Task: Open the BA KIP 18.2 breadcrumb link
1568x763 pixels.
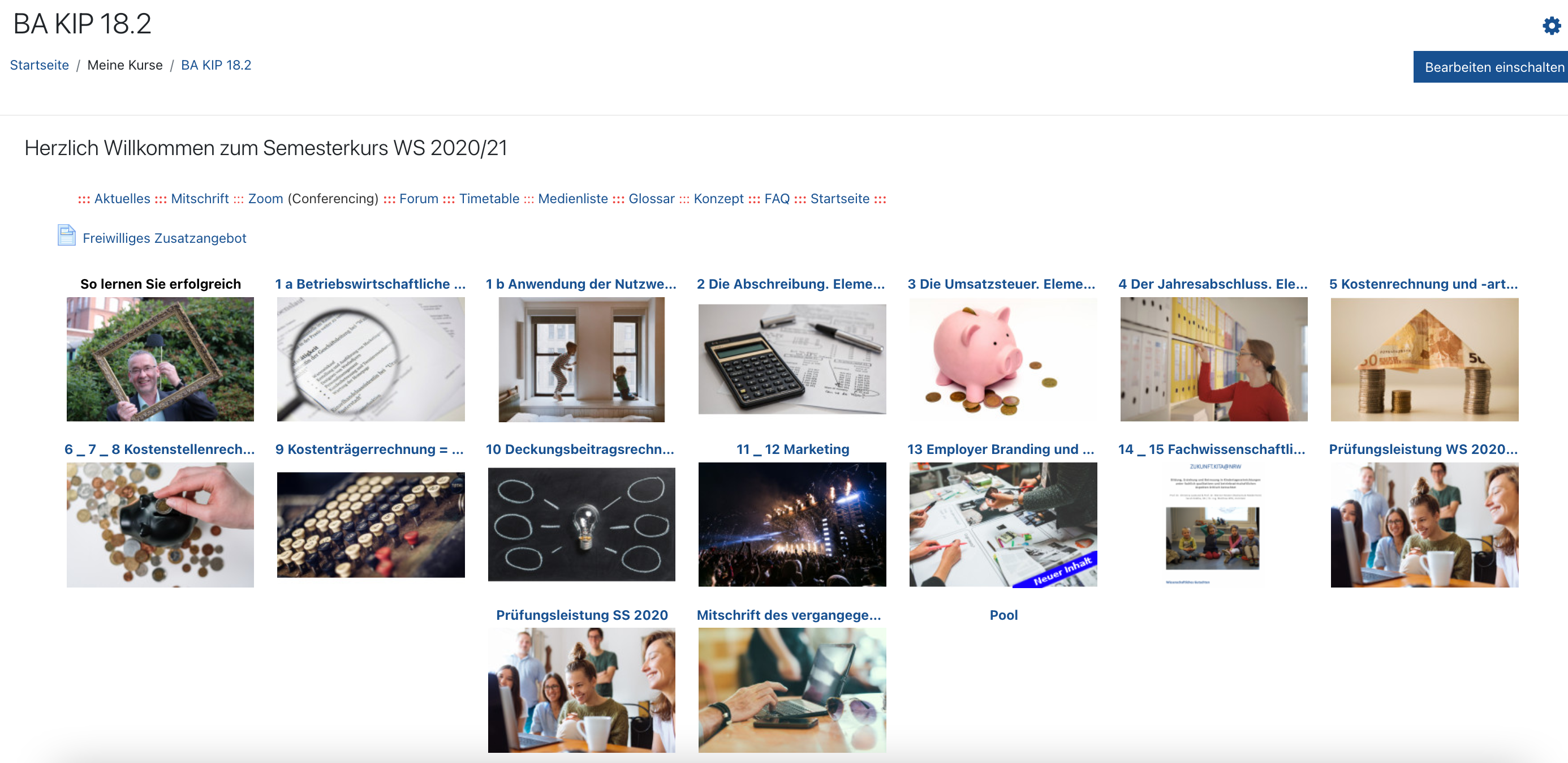Action: point(216,65)
